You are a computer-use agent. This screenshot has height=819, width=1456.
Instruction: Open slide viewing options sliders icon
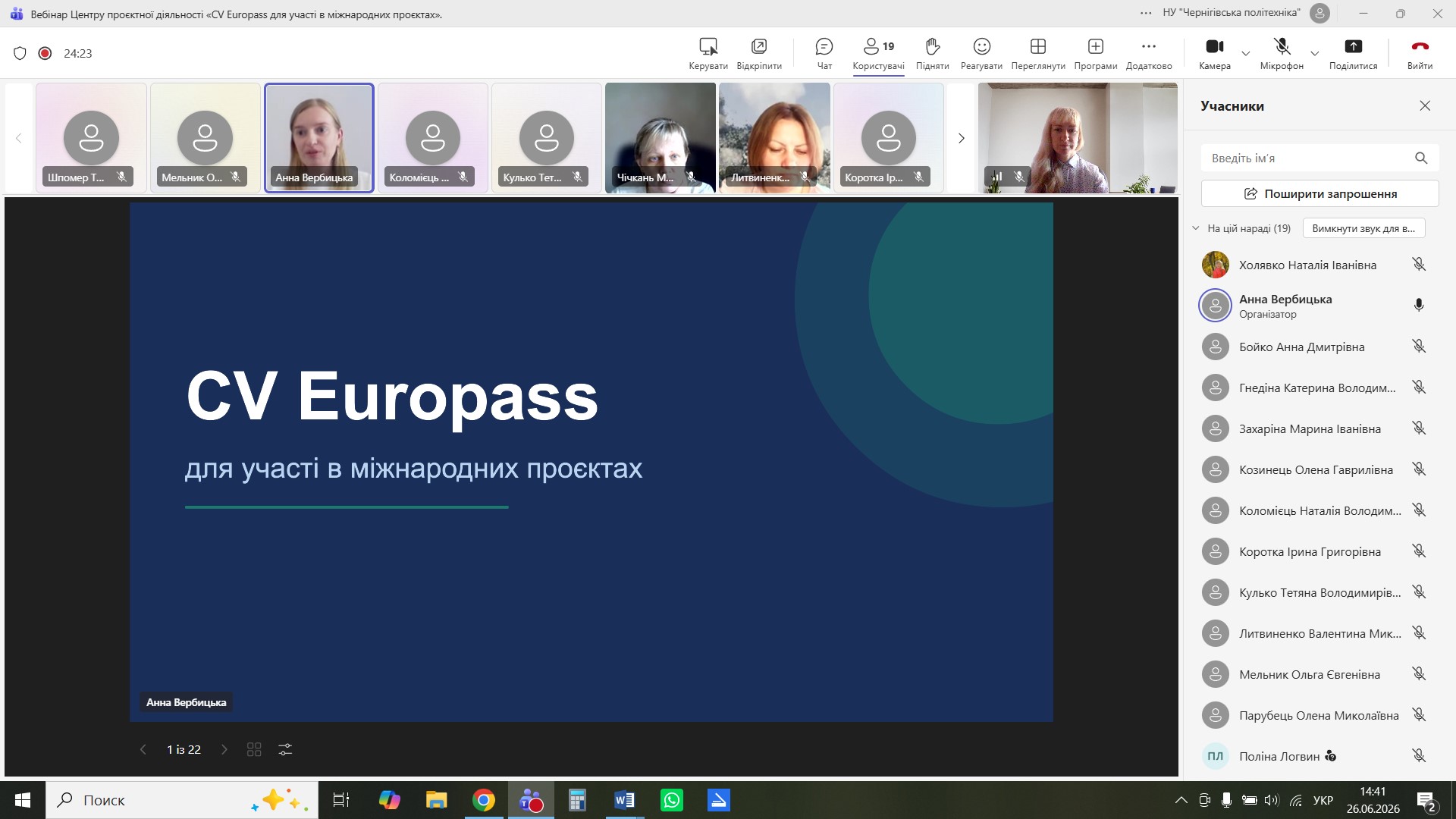point(285,749)
